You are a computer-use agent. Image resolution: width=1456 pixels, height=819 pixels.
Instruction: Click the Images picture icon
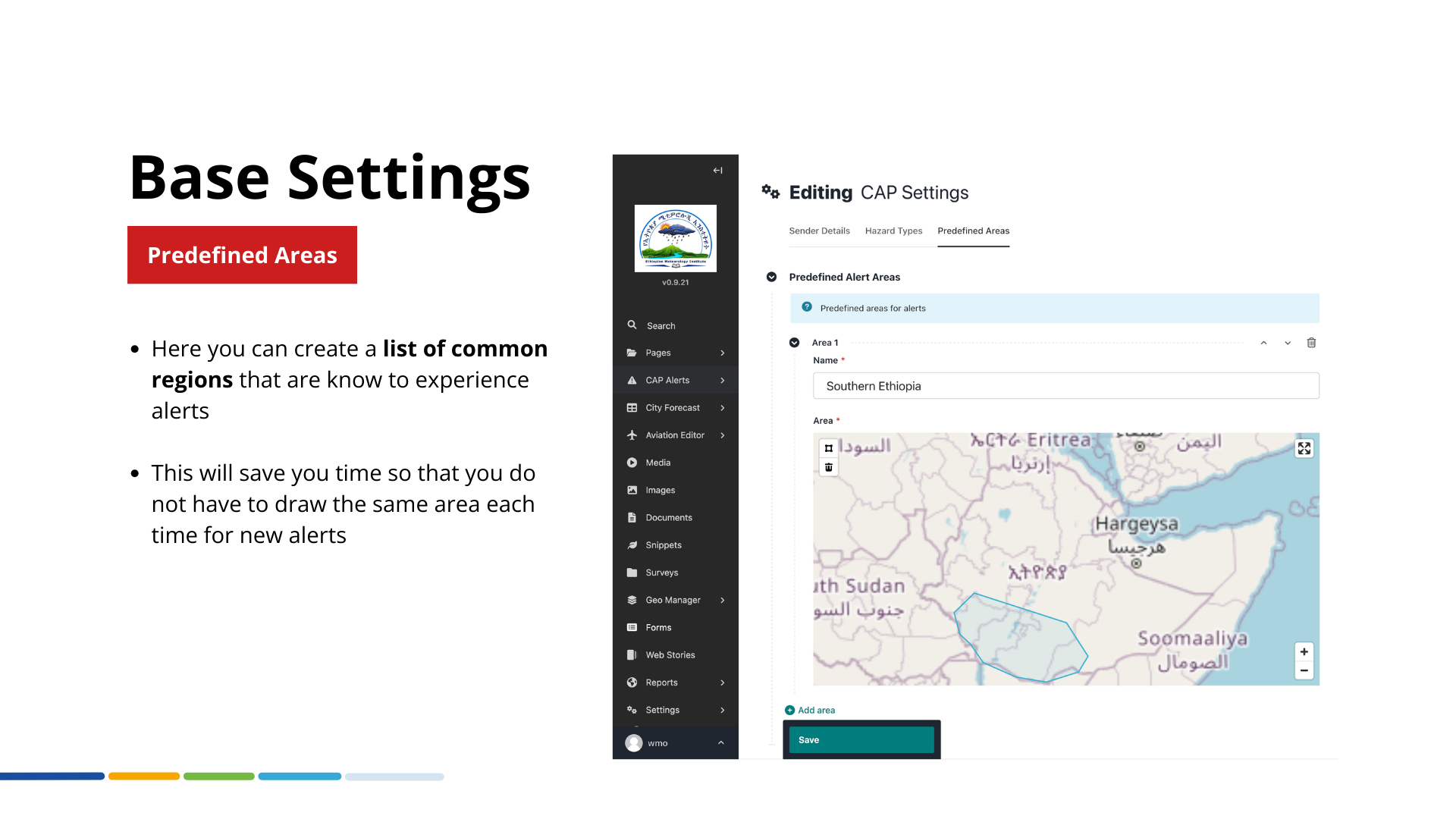[632, 490]
